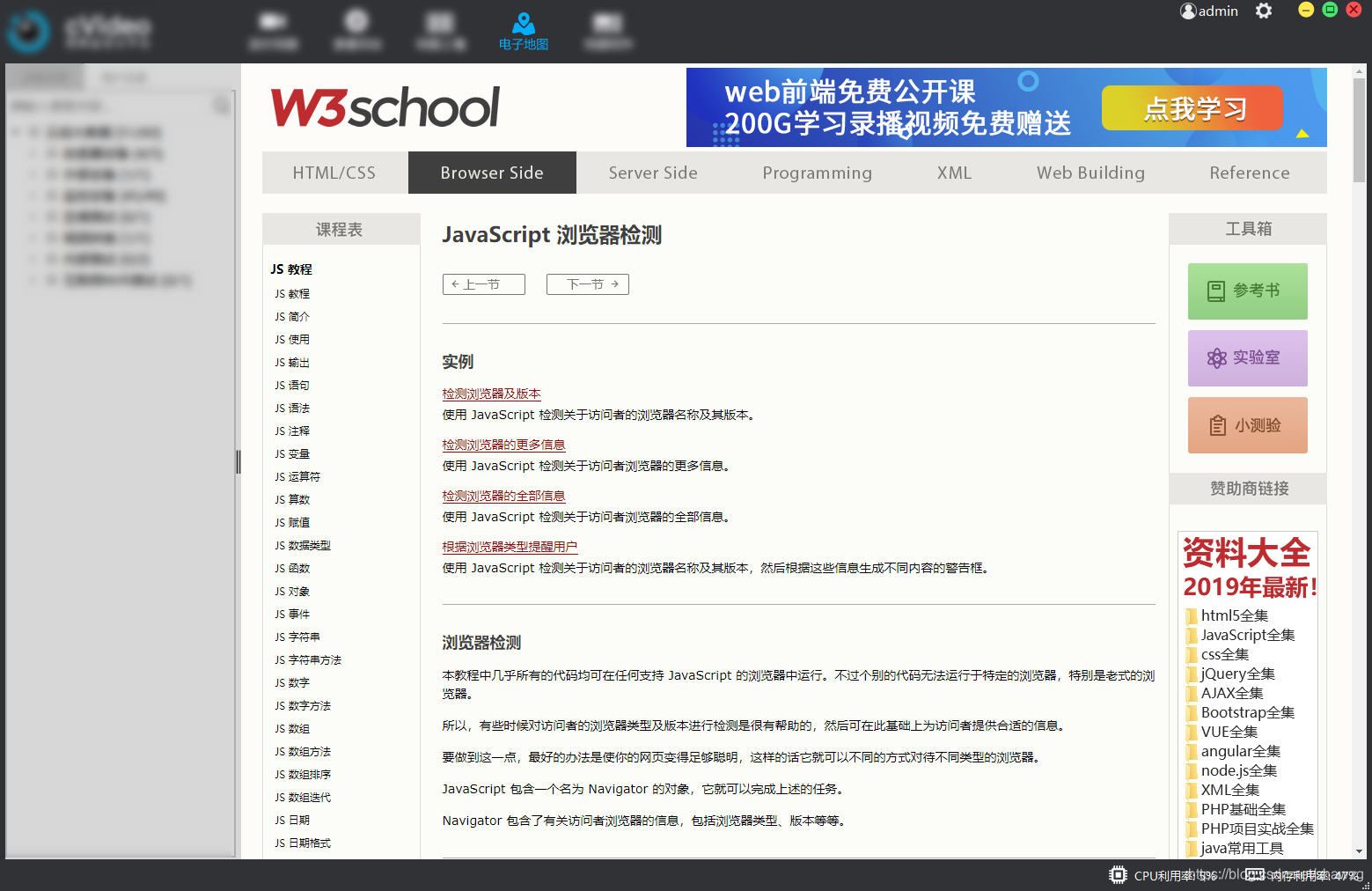Click the admin user account icon
Screen dimensions: 1372x891
[1188, 11]
